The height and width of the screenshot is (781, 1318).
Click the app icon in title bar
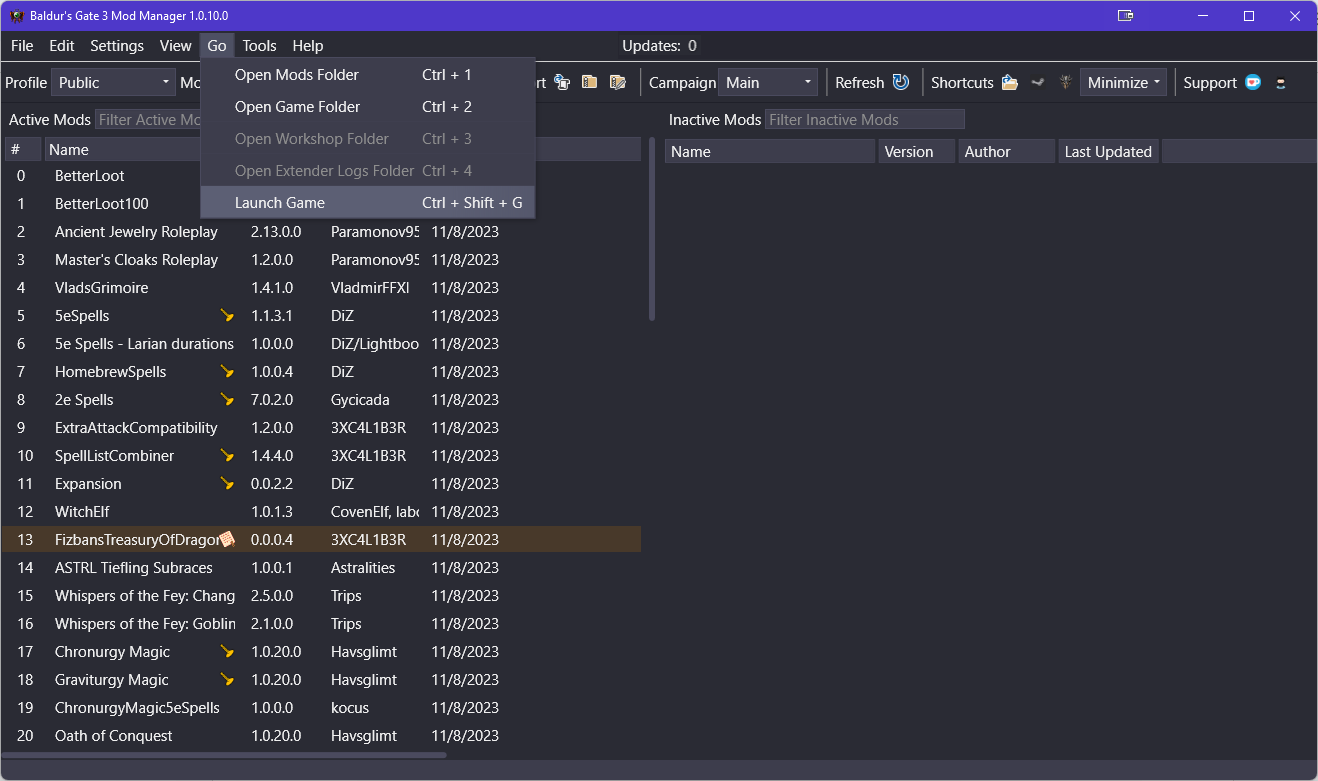click(16, 16)
